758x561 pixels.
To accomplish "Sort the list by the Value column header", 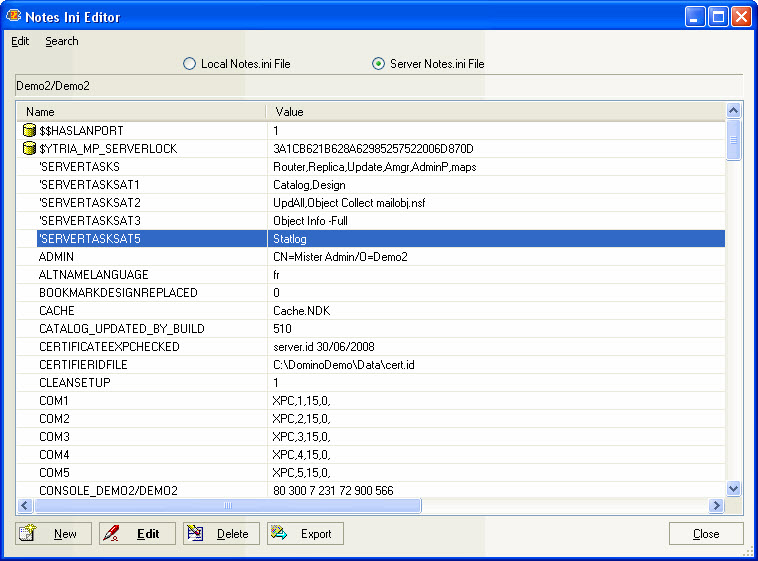I will click(495, 112).
